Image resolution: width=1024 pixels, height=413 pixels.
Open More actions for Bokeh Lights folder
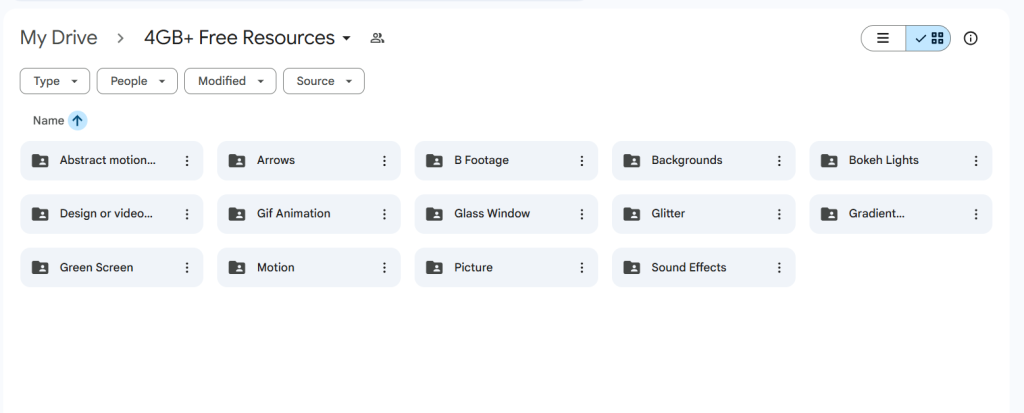click(976, 161)
